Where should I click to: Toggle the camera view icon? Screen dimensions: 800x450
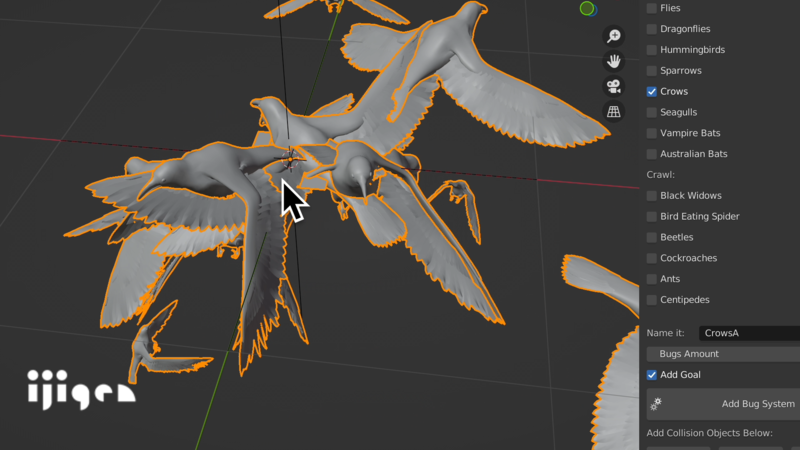pos(614,86)
